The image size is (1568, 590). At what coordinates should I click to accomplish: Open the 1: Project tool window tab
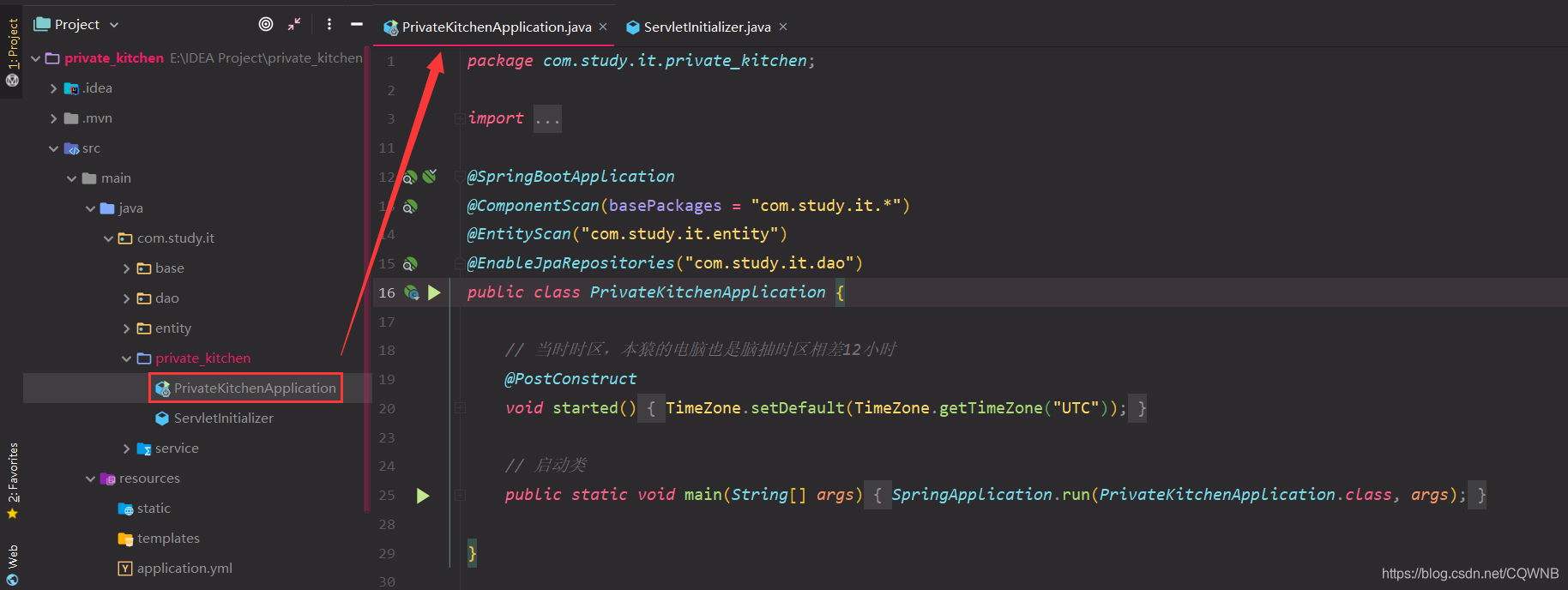12,43
